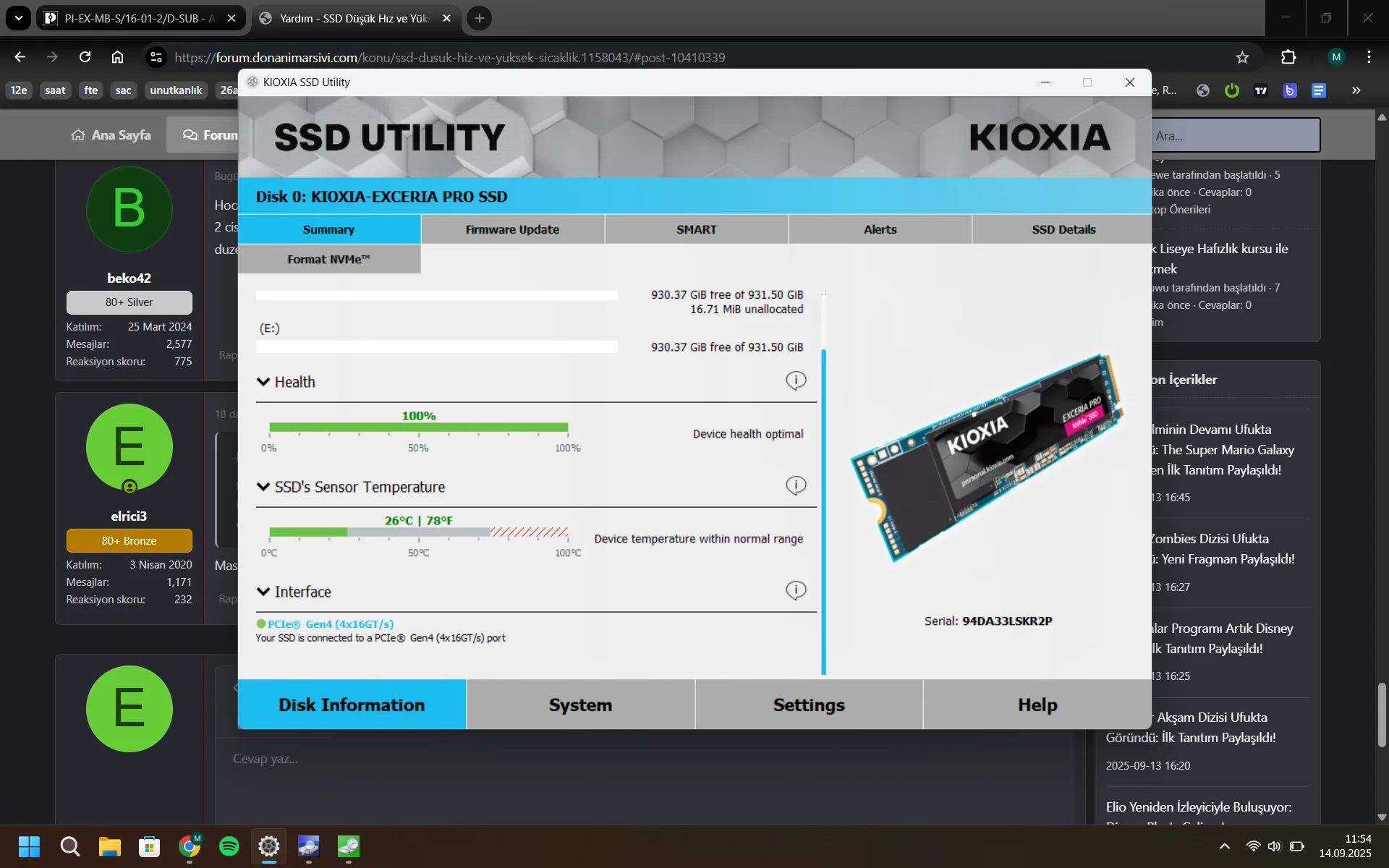1389x868 pixels.
Task: Open the Firmware Update tab
Action: 512,229
